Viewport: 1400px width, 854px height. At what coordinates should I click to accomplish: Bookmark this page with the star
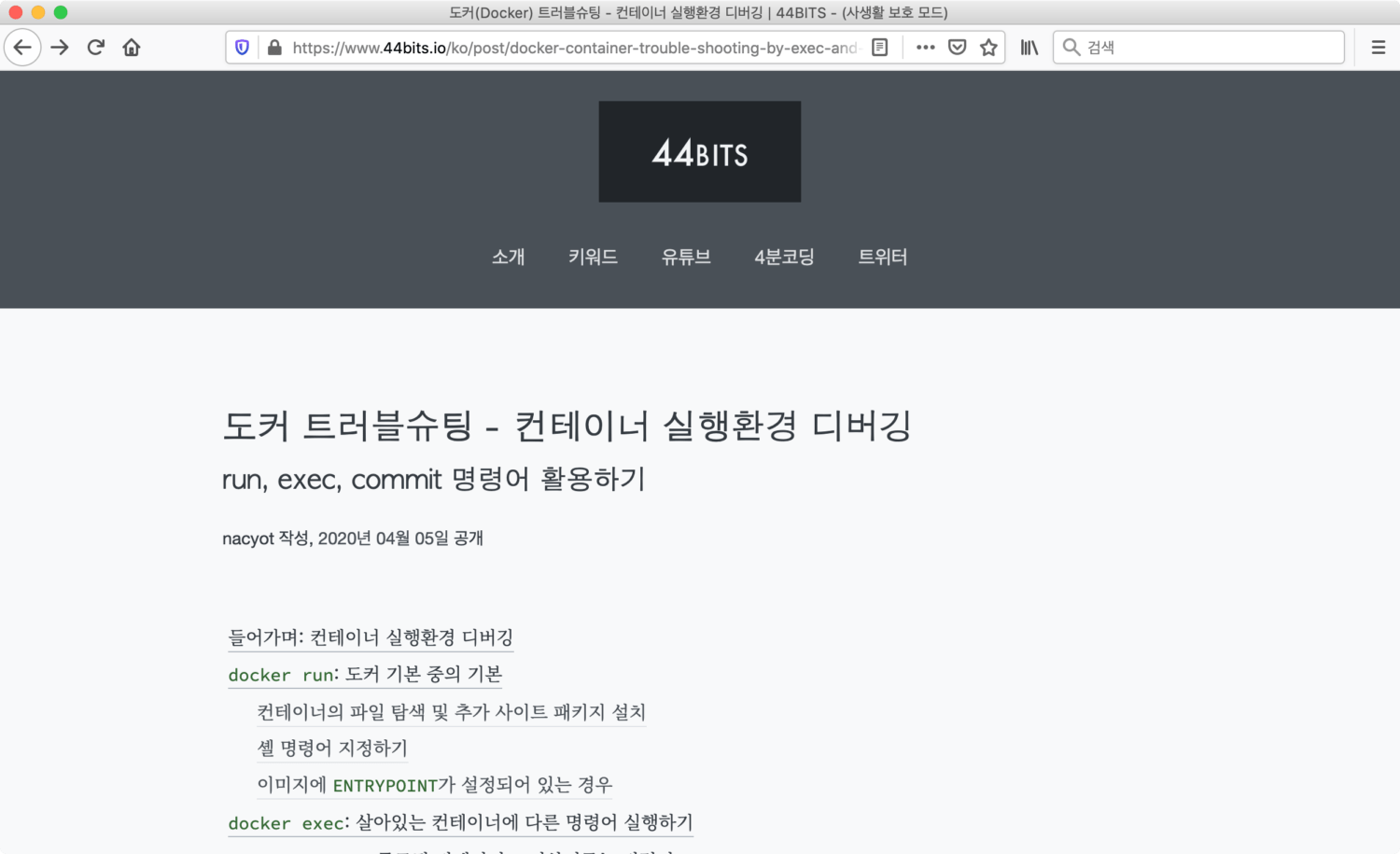coord(988,48)
